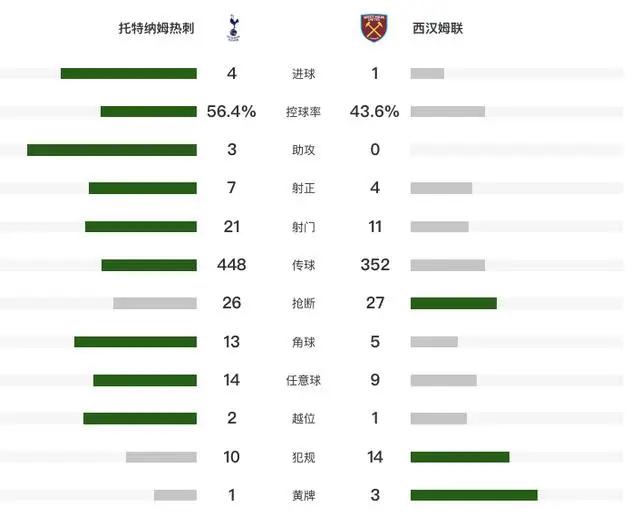Select the 448 passes value

pos(231,265)
